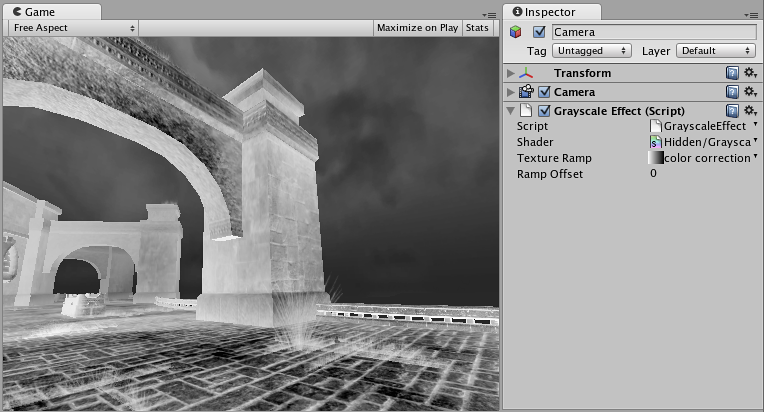Open the Transform component gear menu
The height and width of the screenshot is (412, 764).
750,73
